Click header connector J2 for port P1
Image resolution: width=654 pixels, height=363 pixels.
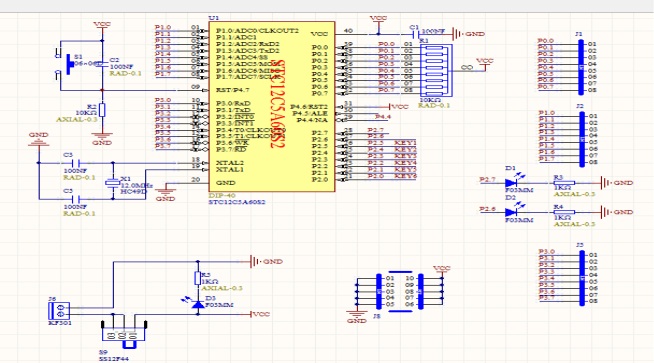581,139
